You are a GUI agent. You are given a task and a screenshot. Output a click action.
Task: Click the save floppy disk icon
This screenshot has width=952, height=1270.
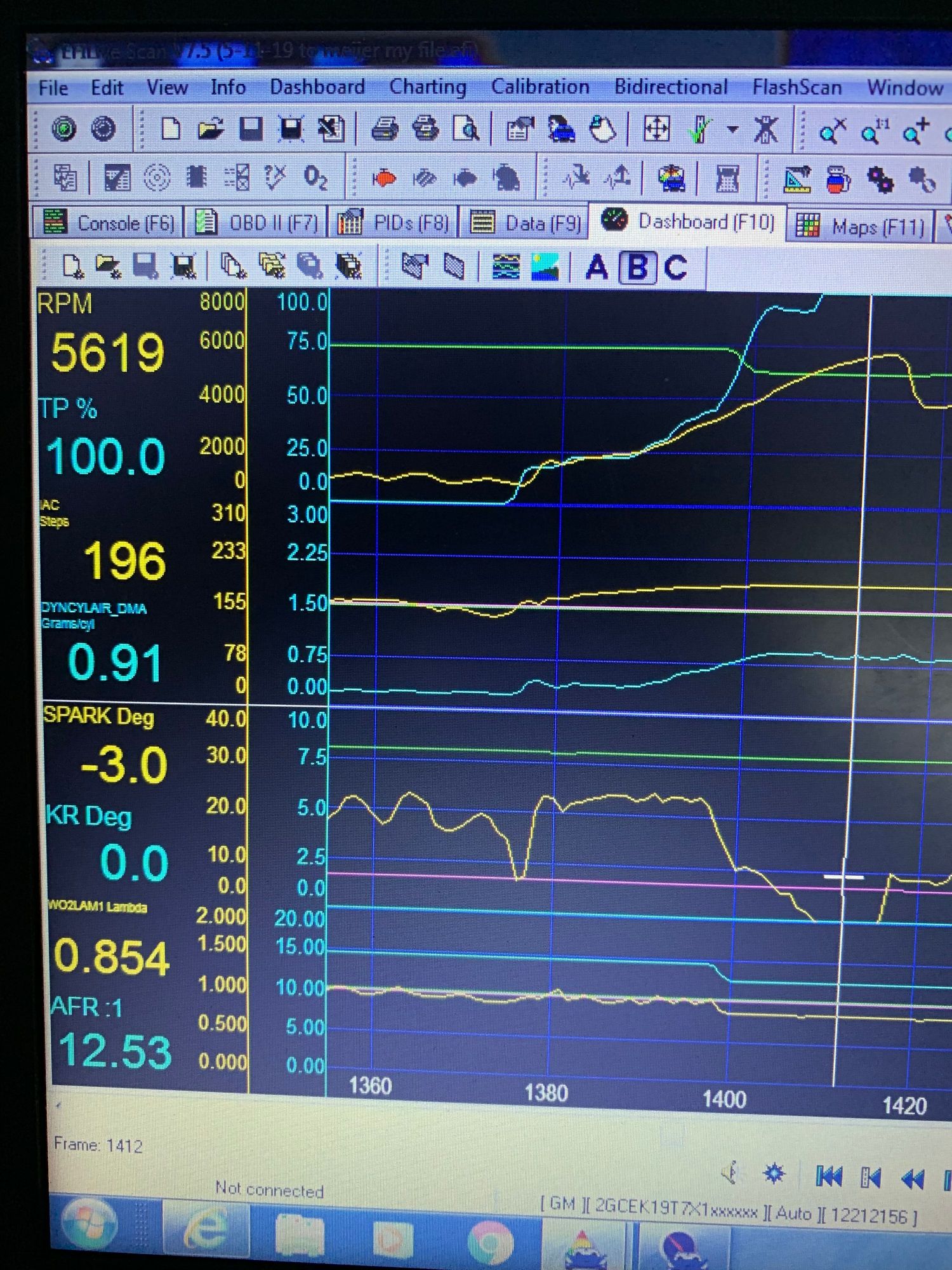click(251, 129)
